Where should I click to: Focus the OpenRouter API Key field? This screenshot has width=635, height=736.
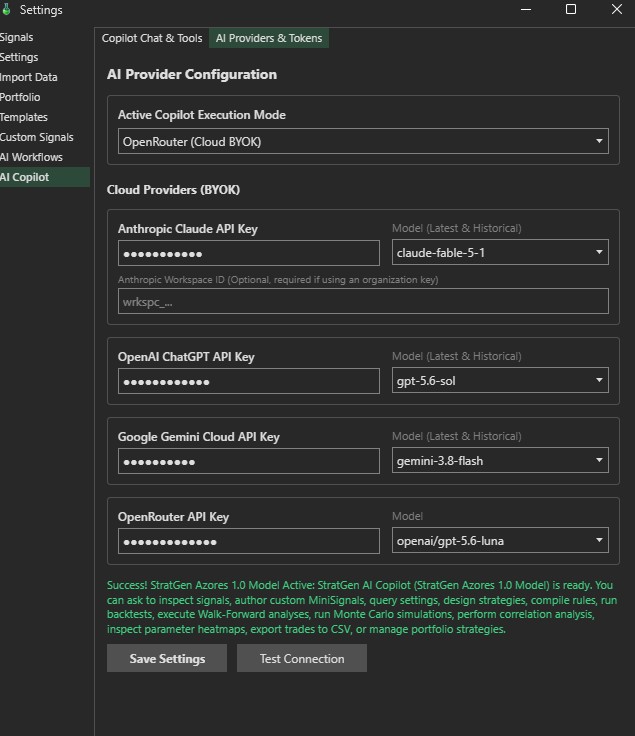249,541
